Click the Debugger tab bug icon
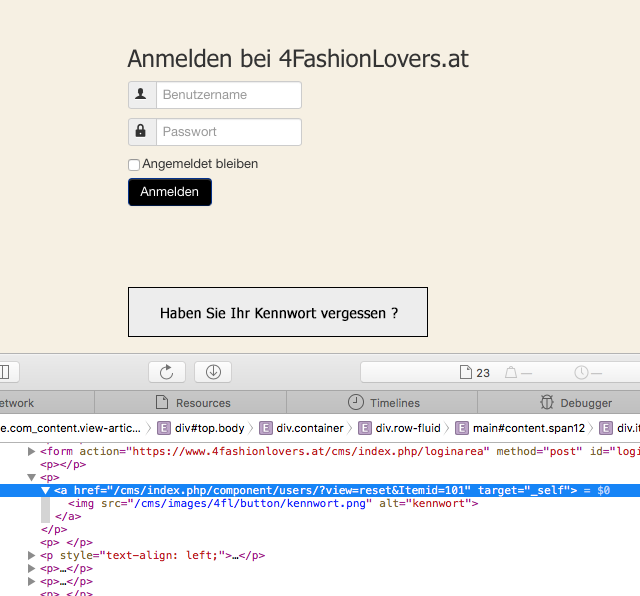Viewport: 640px width, 596px height. tap(547, 402)
